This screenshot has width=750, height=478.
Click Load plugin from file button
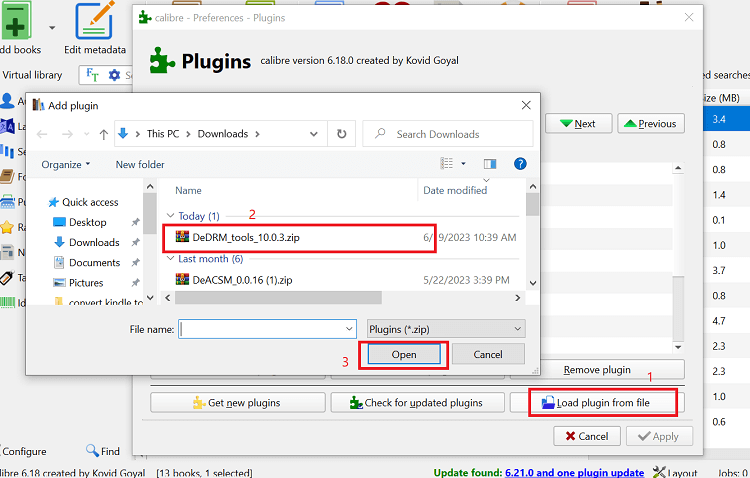tap(597, 403)
